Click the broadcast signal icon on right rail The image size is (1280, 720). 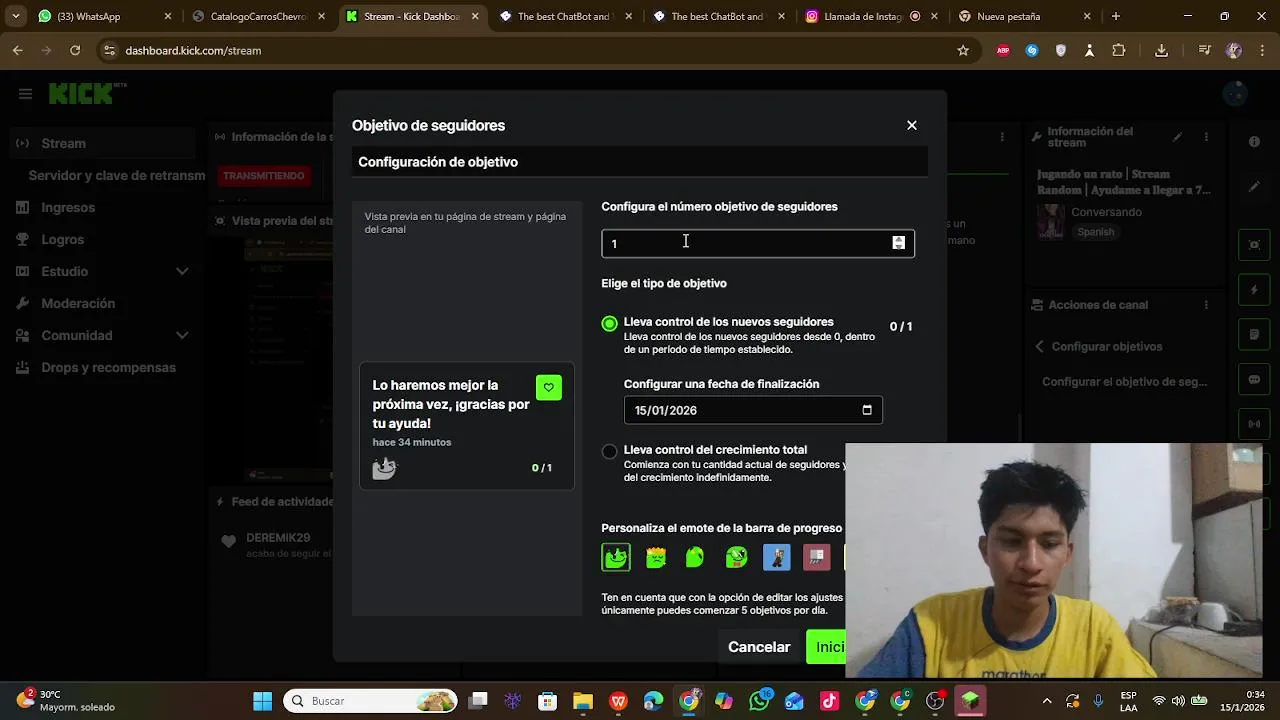pyautogui.click(x=1254, y=424)
